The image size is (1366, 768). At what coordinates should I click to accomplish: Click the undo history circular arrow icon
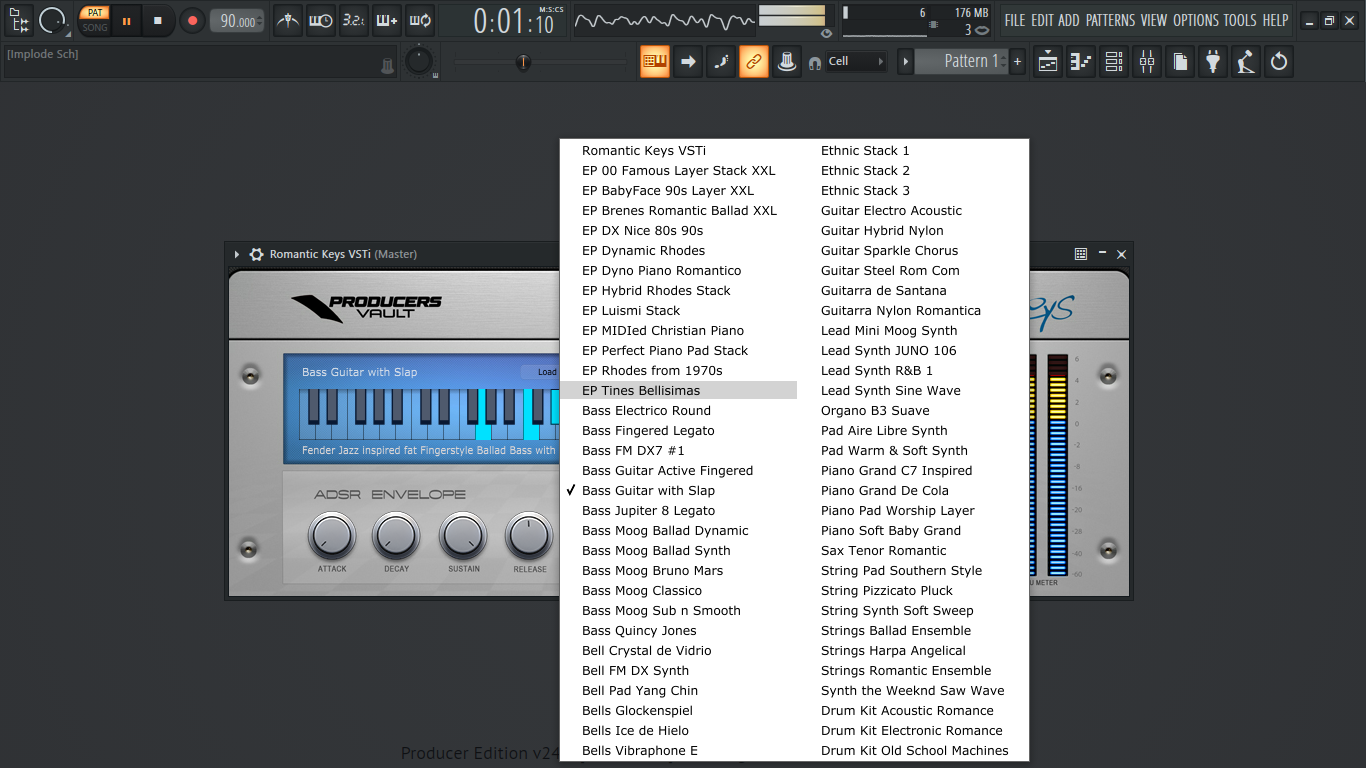(x=1279, y=61)
